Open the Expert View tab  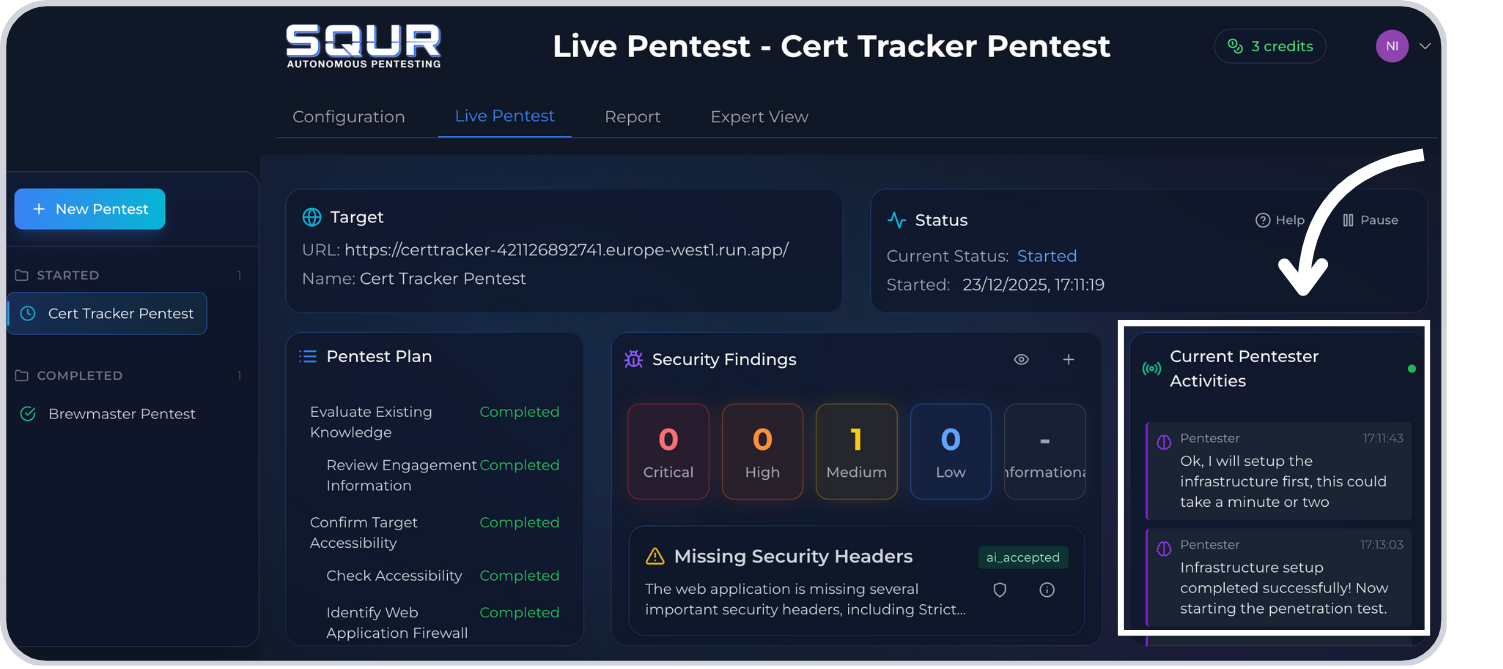[758, 117]
